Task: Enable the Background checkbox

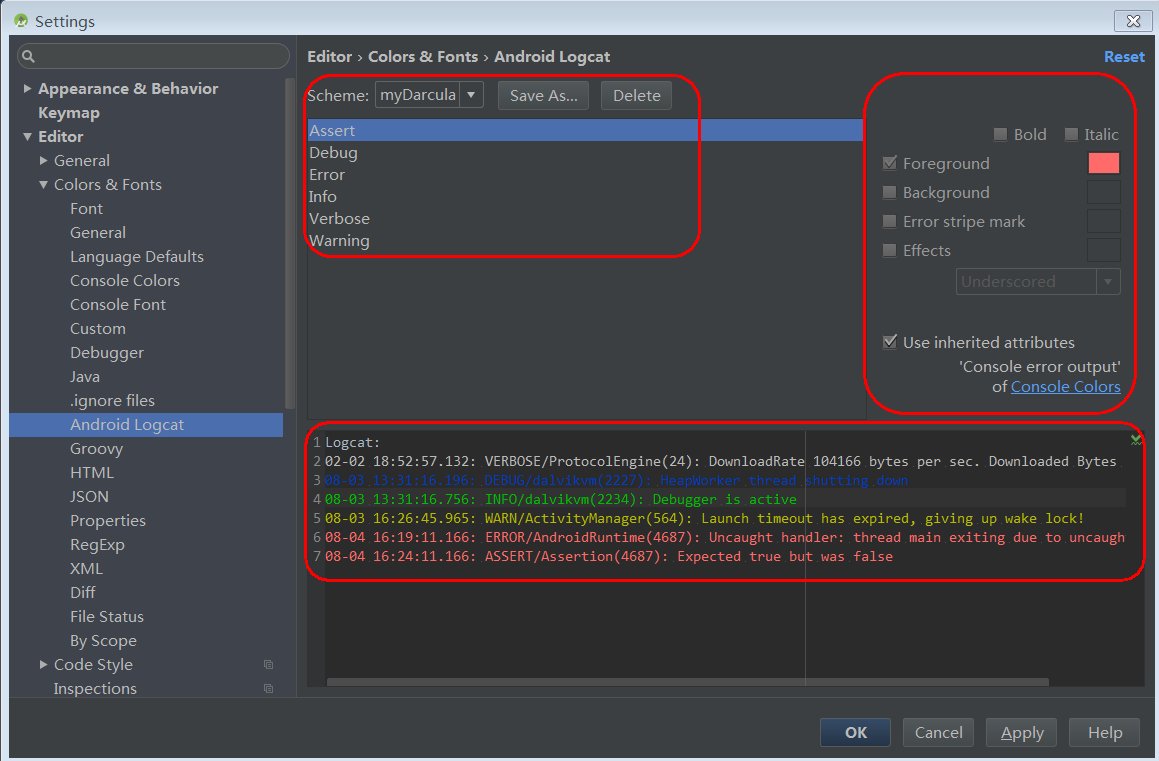Action: tap(890, 192)
